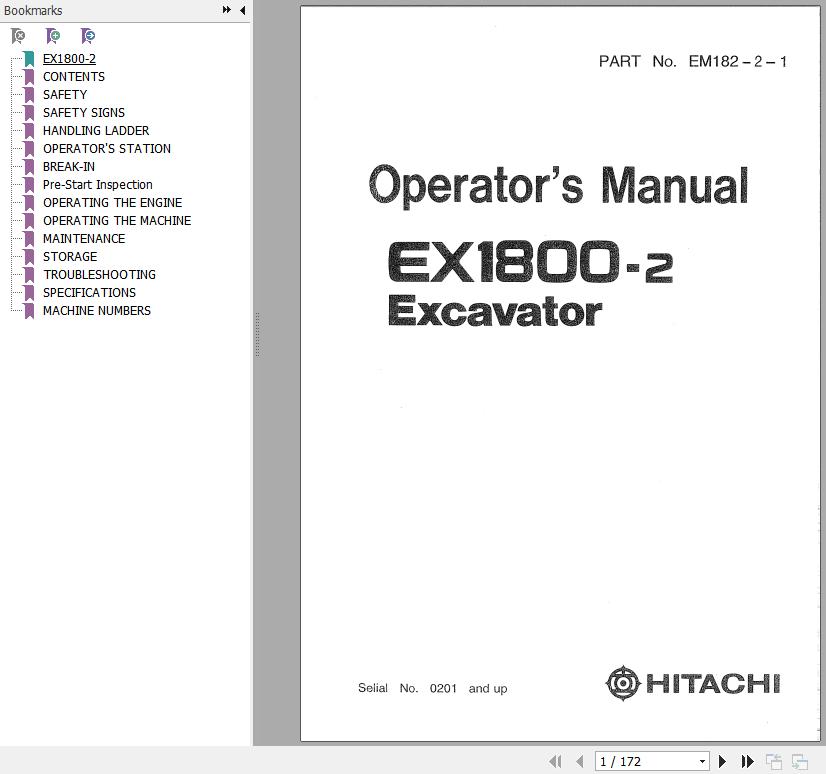
Task: Click the delete bookmark icon
Action: [18, 36]
